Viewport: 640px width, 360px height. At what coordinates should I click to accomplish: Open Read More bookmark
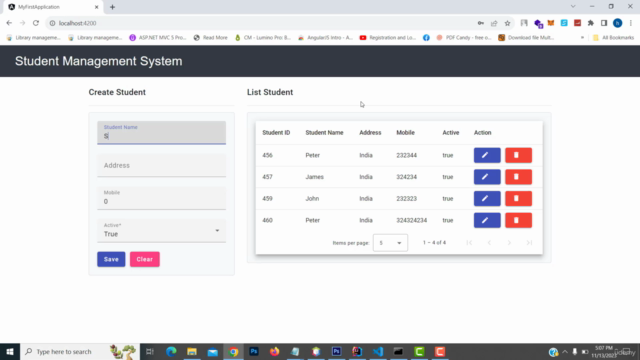(211, 38)
